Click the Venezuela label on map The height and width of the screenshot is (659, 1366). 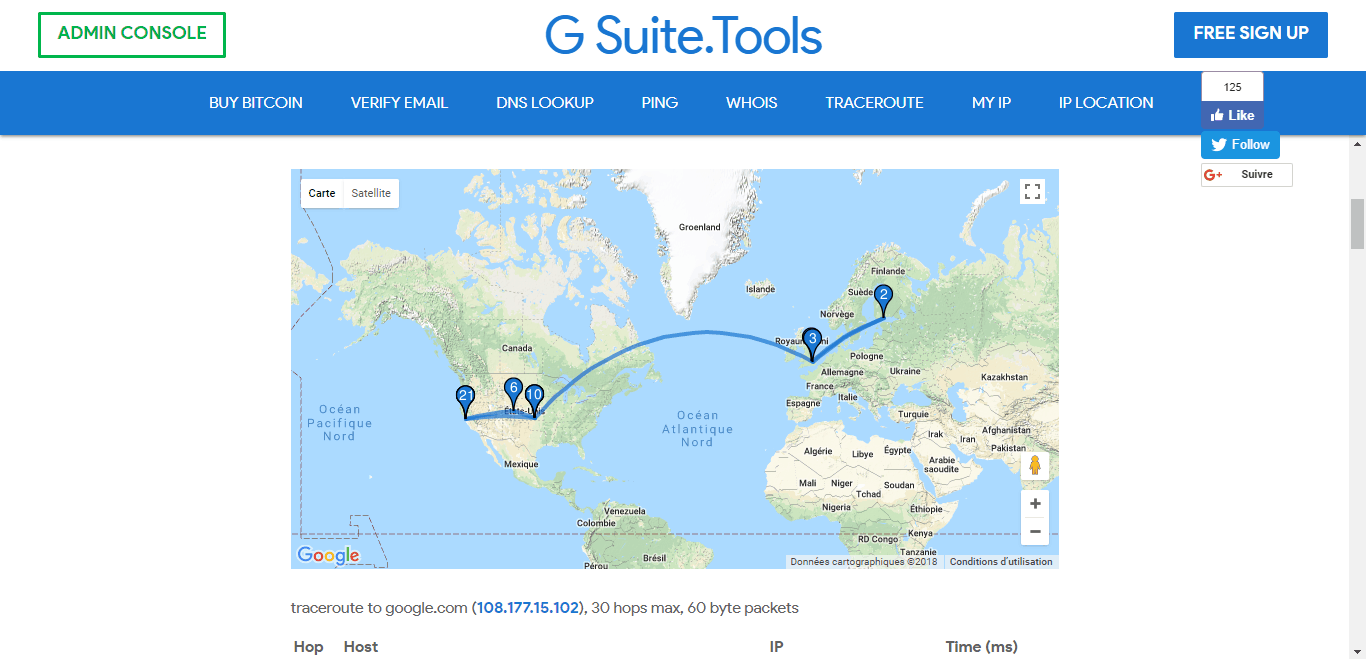click(x=625, y=511)
